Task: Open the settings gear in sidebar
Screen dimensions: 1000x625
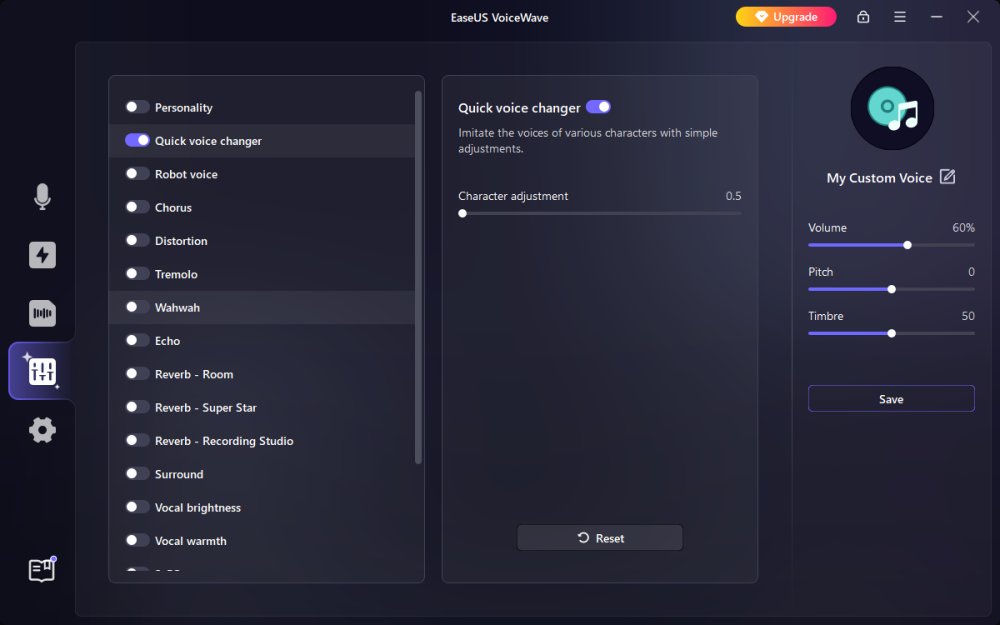Action: [x=42, y=430]
